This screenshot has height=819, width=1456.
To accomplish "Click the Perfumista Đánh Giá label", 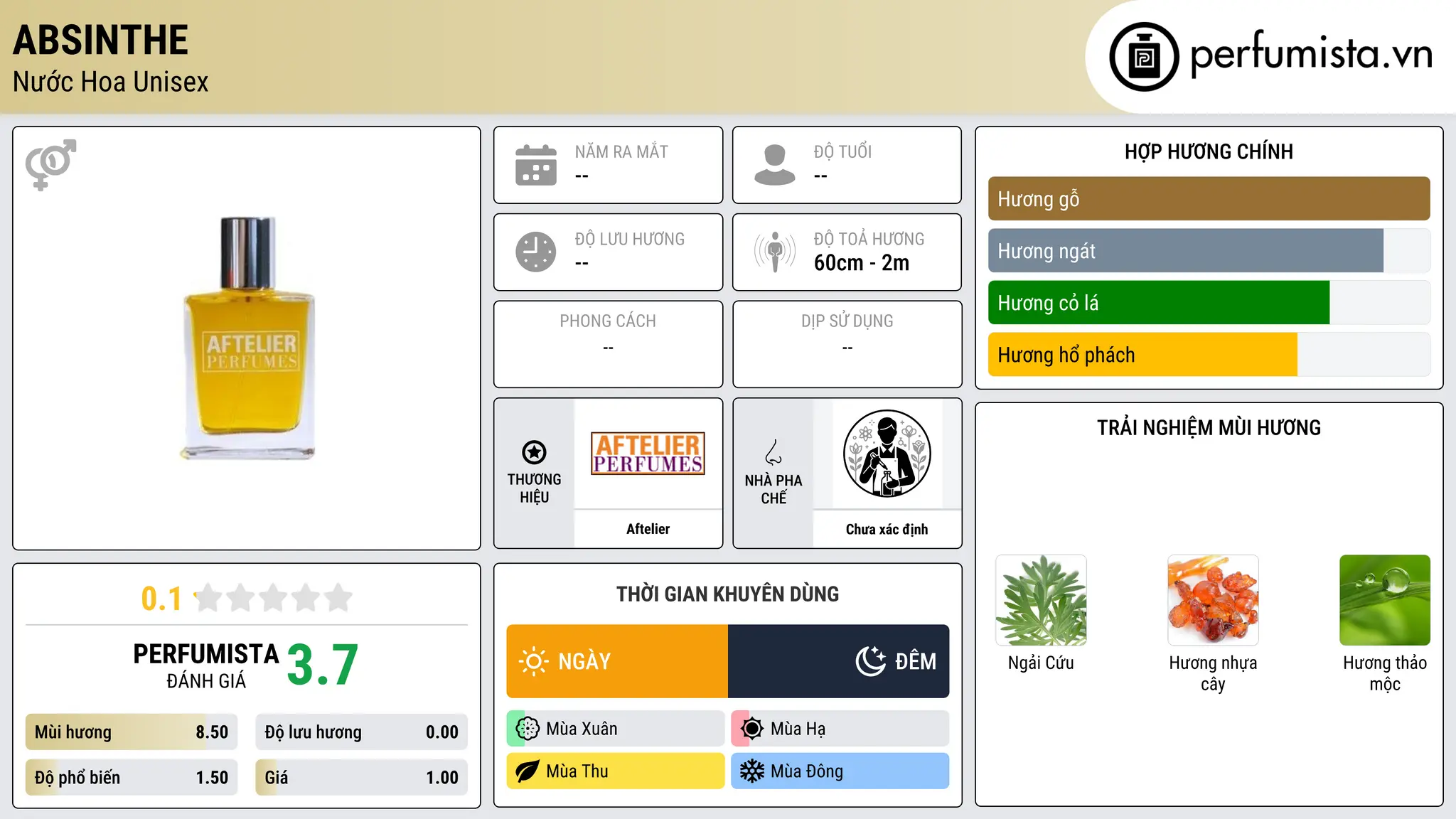I will (206, 666).
